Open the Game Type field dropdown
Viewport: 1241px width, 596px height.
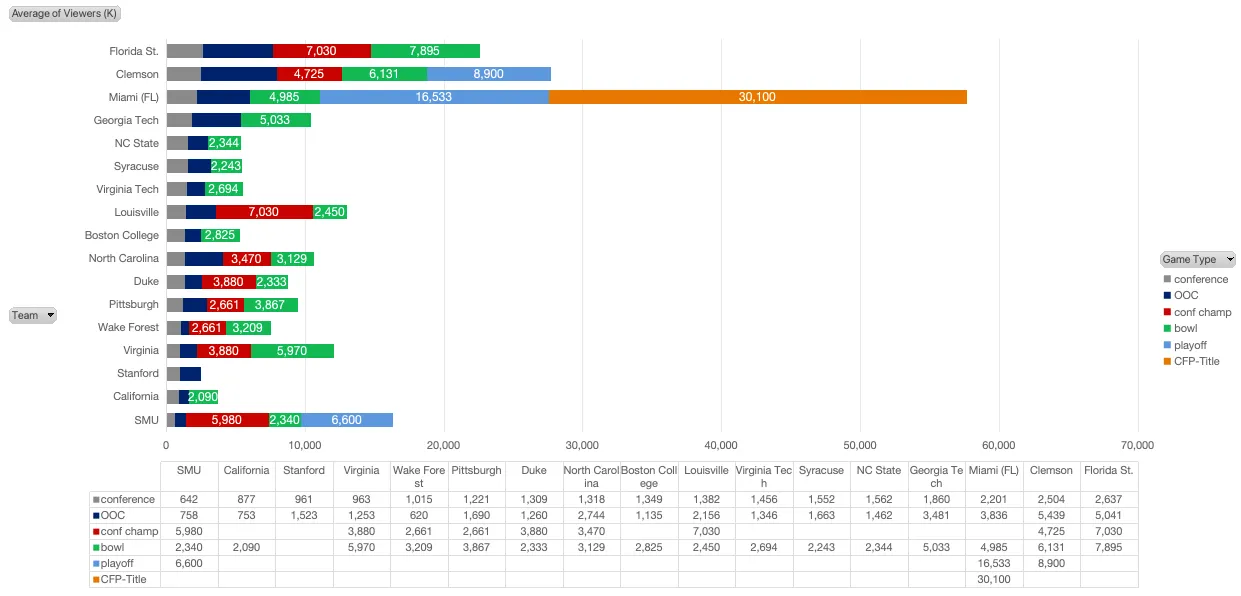pyautogui.click(x=1198, y=259)
